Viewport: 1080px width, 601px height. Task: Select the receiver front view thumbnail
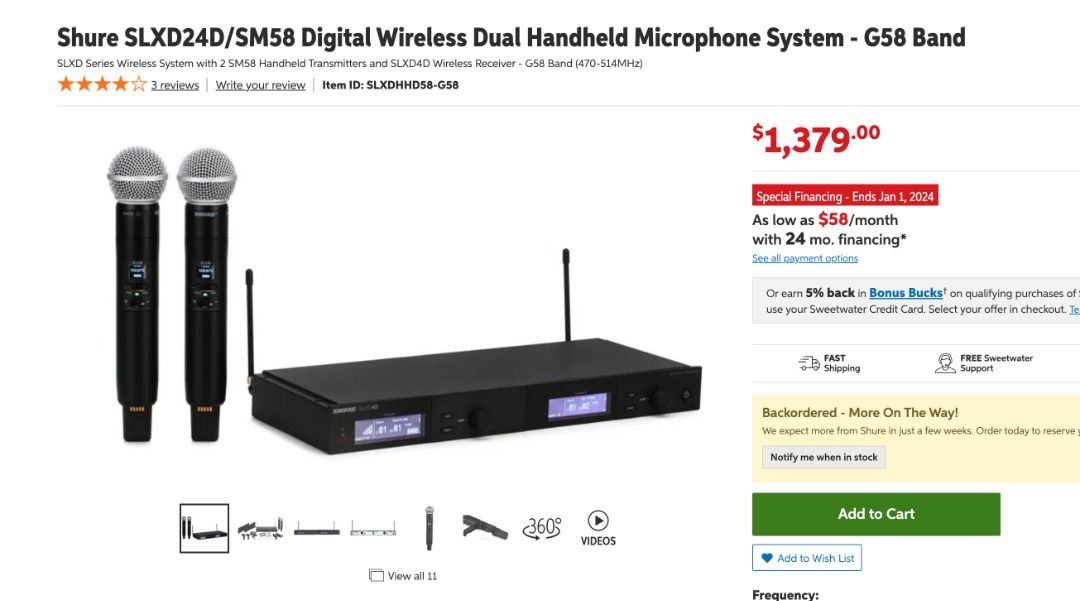[x=316, y=529]
